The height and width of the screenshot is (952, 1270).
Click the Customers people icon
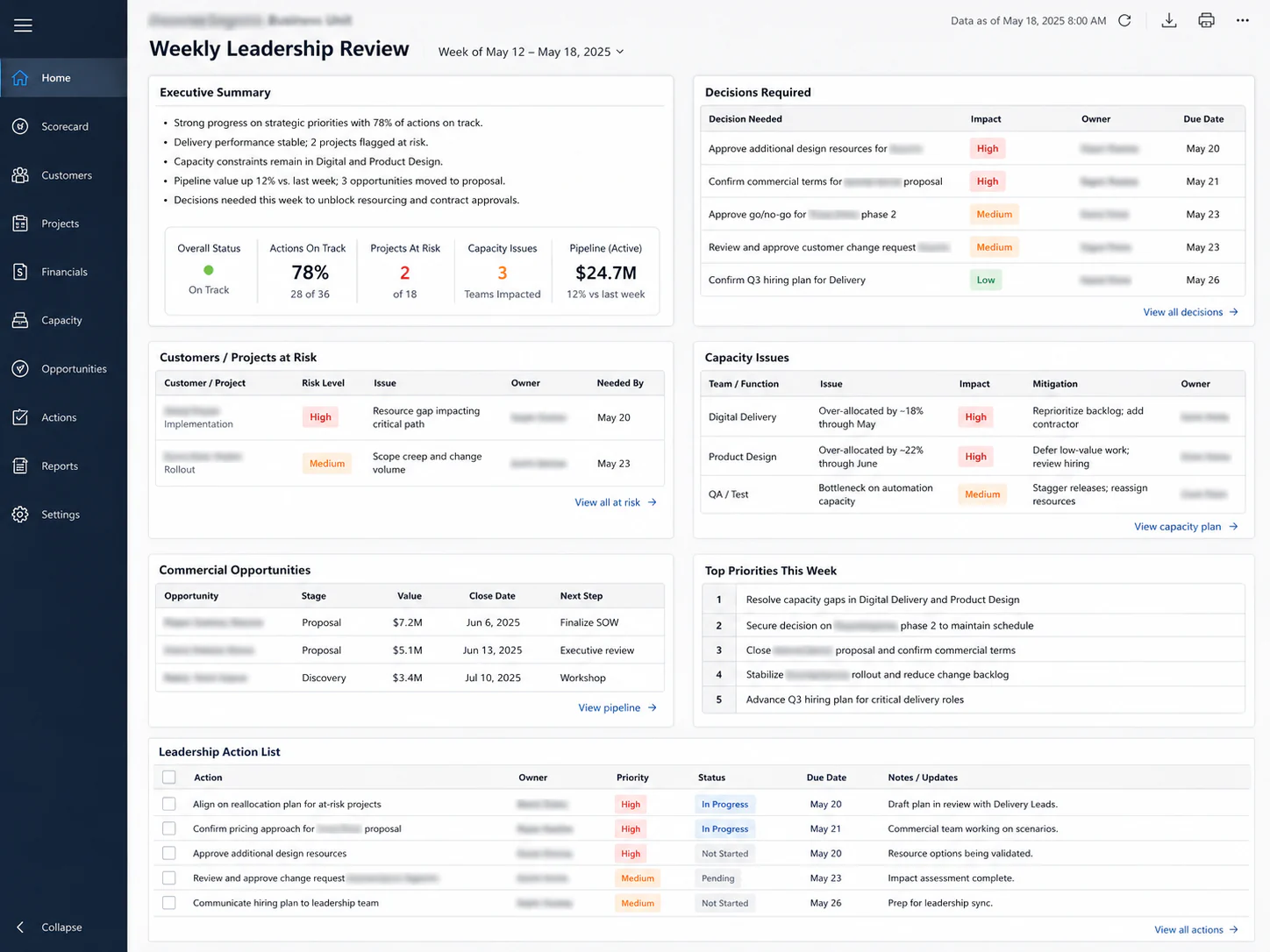point(20,175)
